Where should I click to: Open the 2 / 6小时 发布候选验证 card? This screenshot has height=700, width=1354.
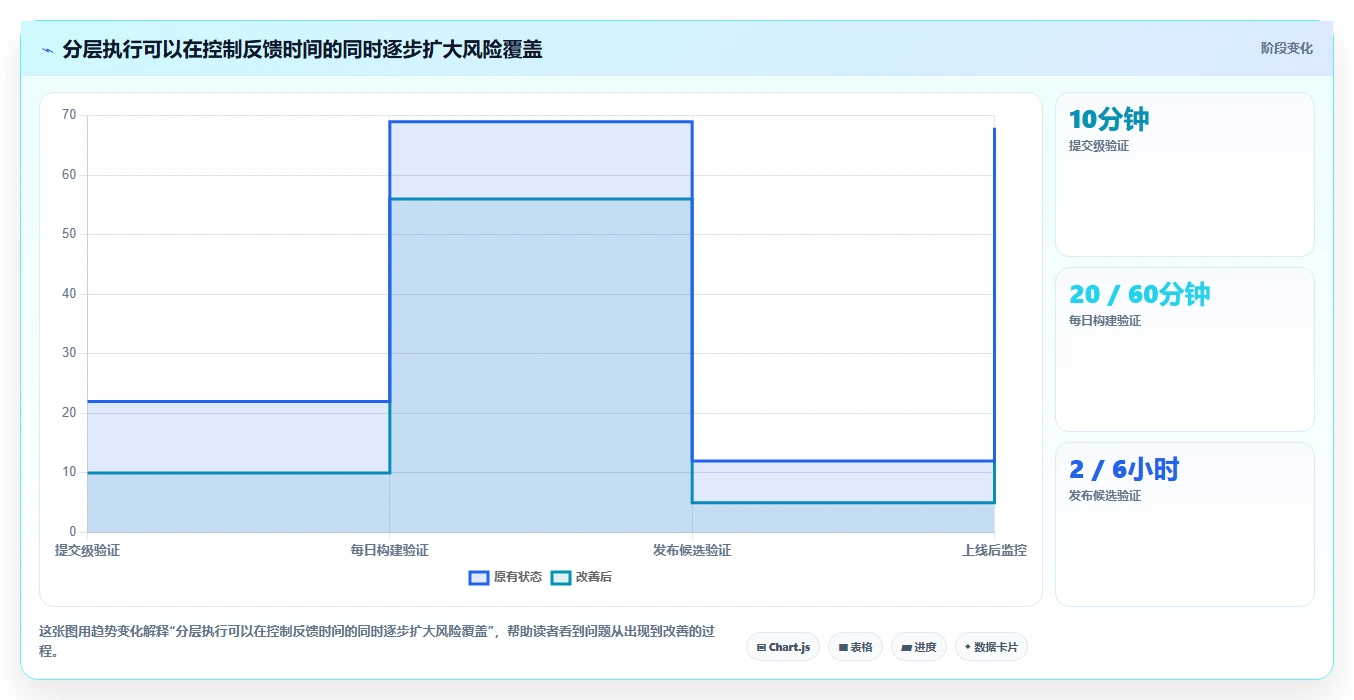(1184, 524)
